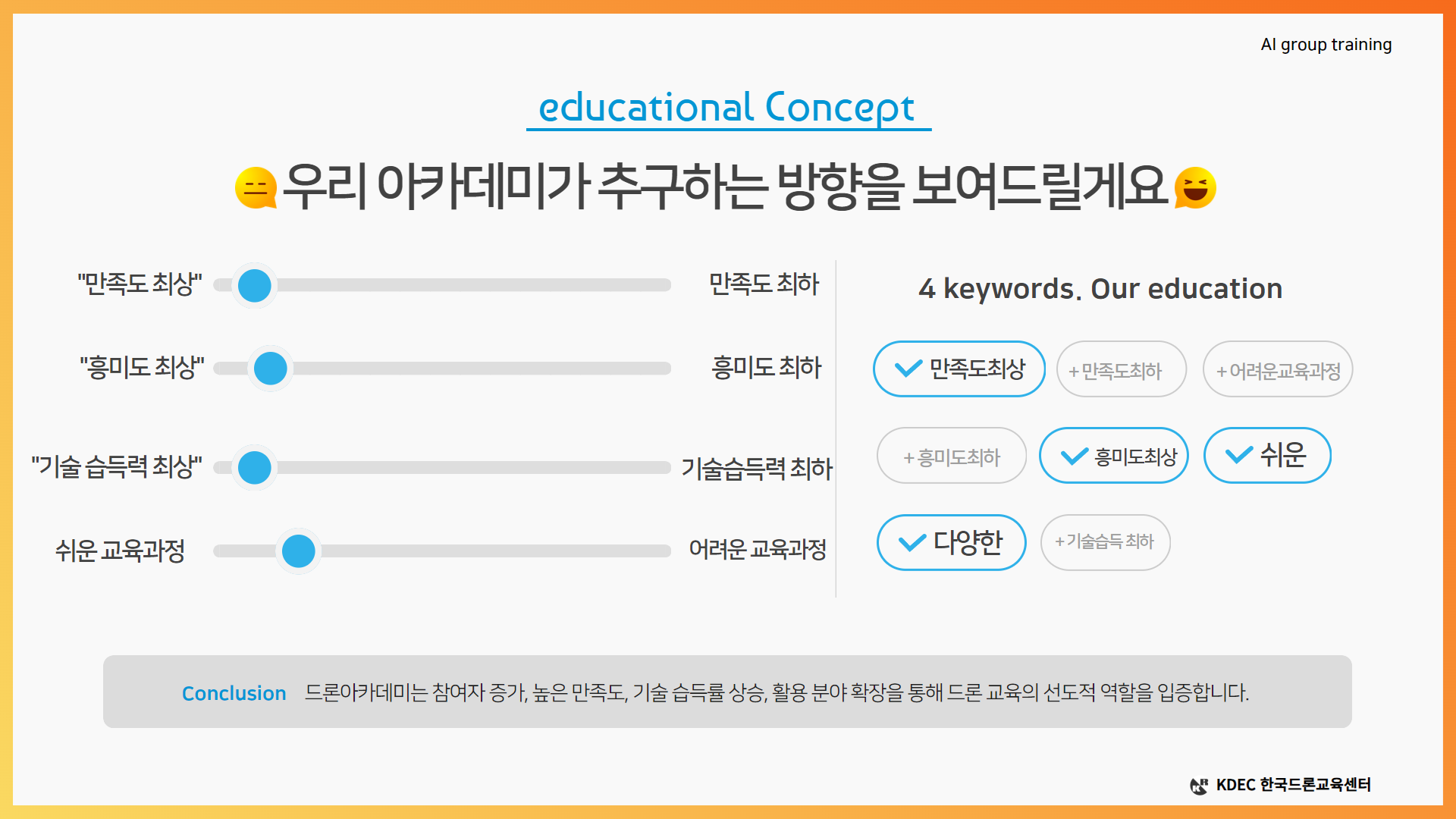Viewport: 1456px width, 819px height.
Task: Click the plus icon in 만족도최하 chip
Action: point(1073,372)
